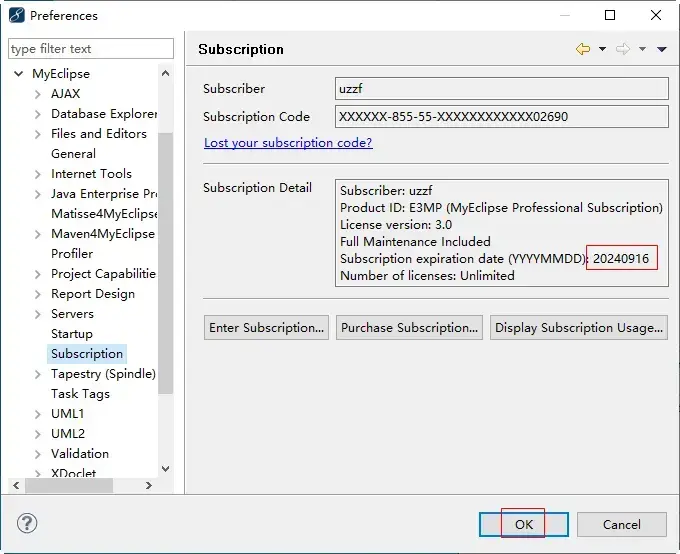680x554 pixels.
Task: Confirm with the OK button
Action: pos(524,524)
